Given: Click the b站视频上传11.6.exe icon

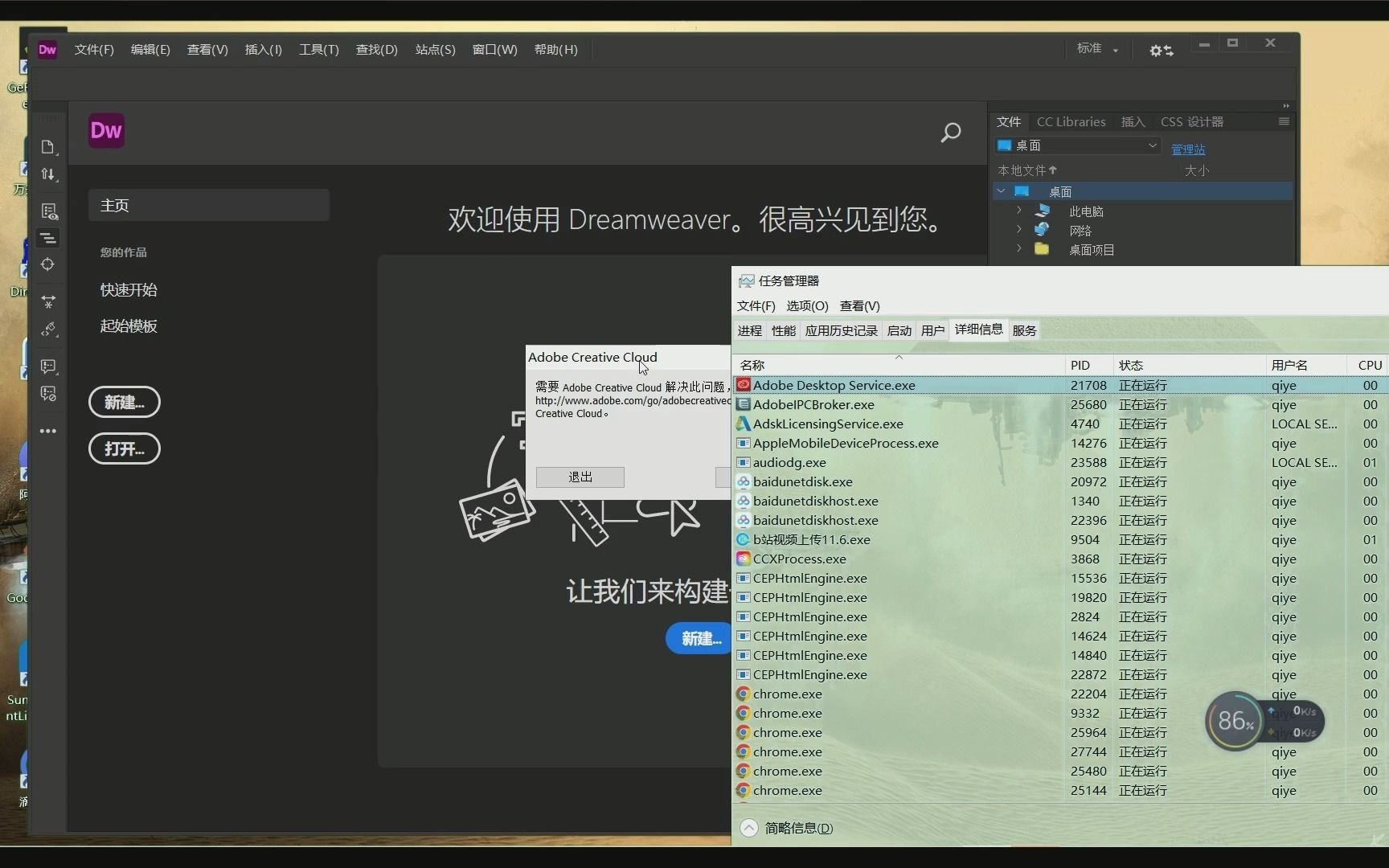Looking at the screenshot, I should [x=744, y=539].
